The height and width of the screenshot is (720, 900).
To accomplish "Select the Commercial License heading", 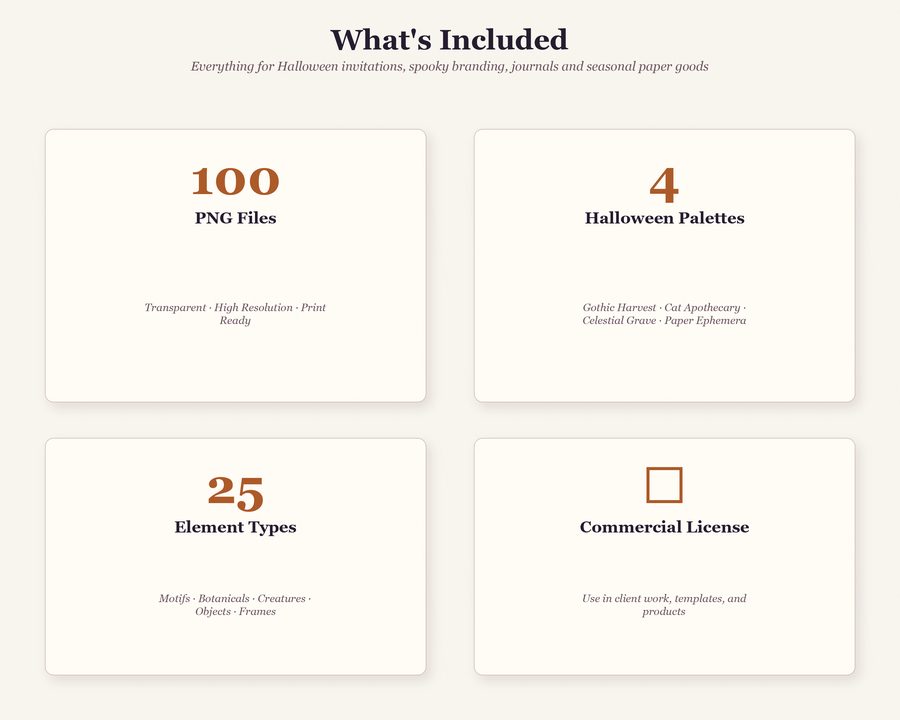I will point(664,527).
